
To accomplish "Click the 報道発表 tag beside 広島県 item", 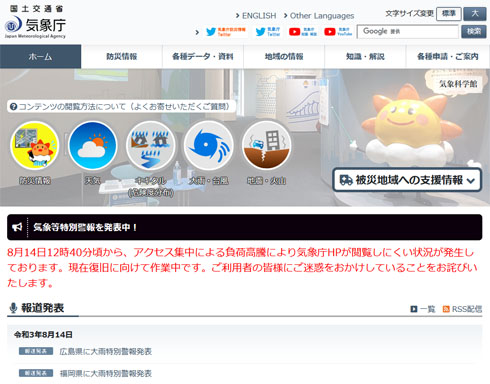I will click(x=36, y=351).
